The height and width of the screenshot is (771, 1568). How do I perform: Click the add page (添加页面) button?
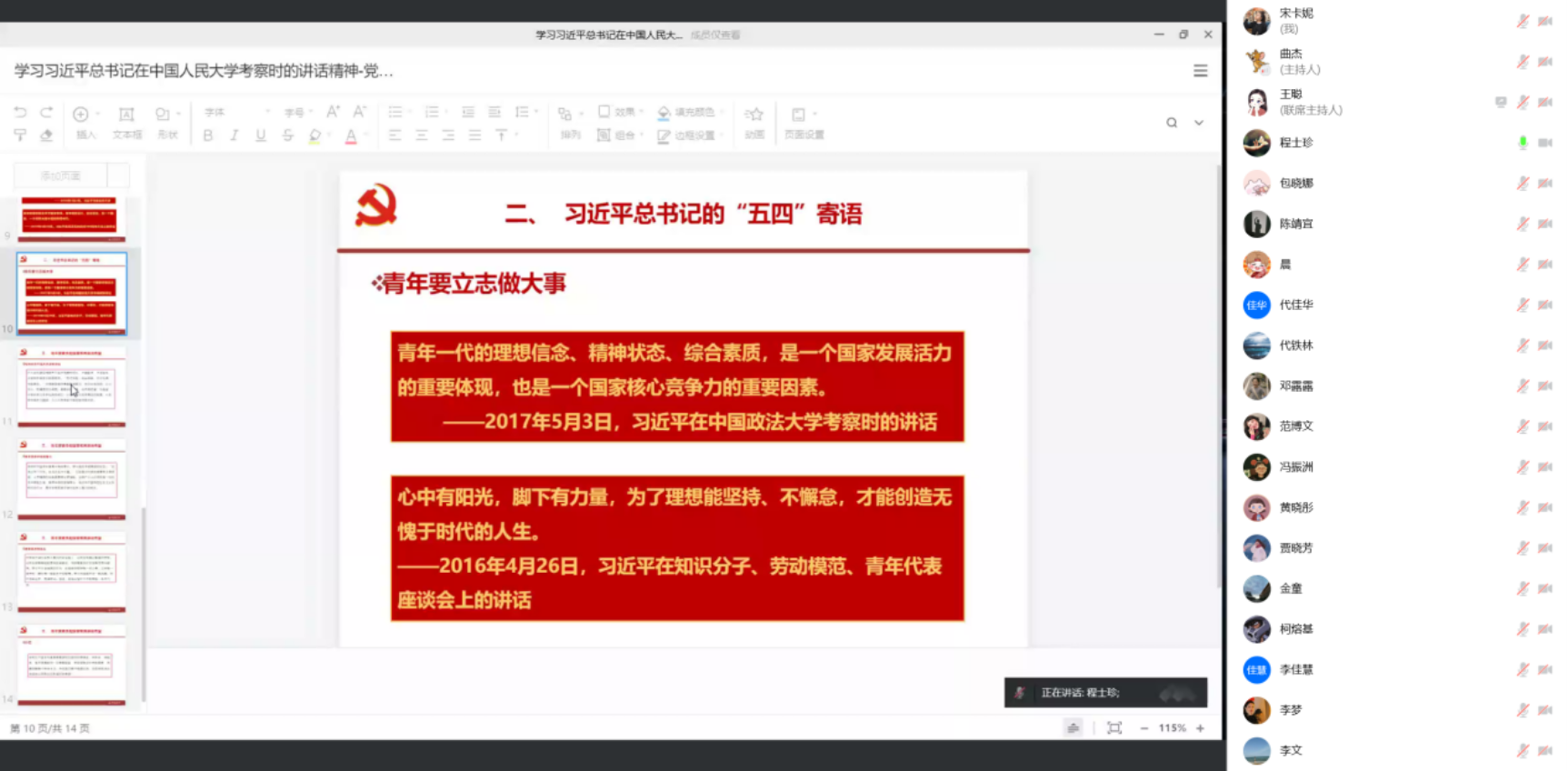coord(61,175)
